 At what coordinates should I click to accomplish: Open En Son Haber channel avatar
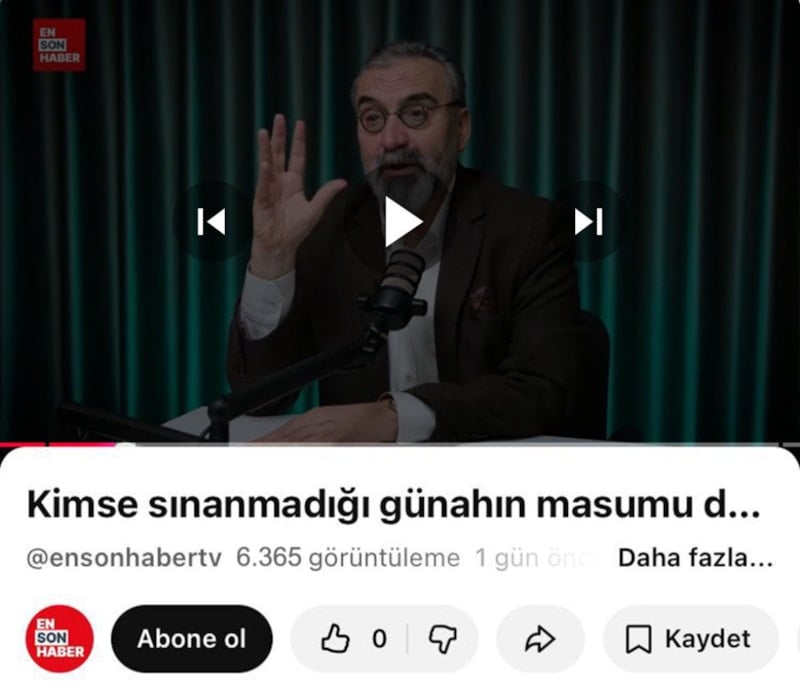pos(59,638)
